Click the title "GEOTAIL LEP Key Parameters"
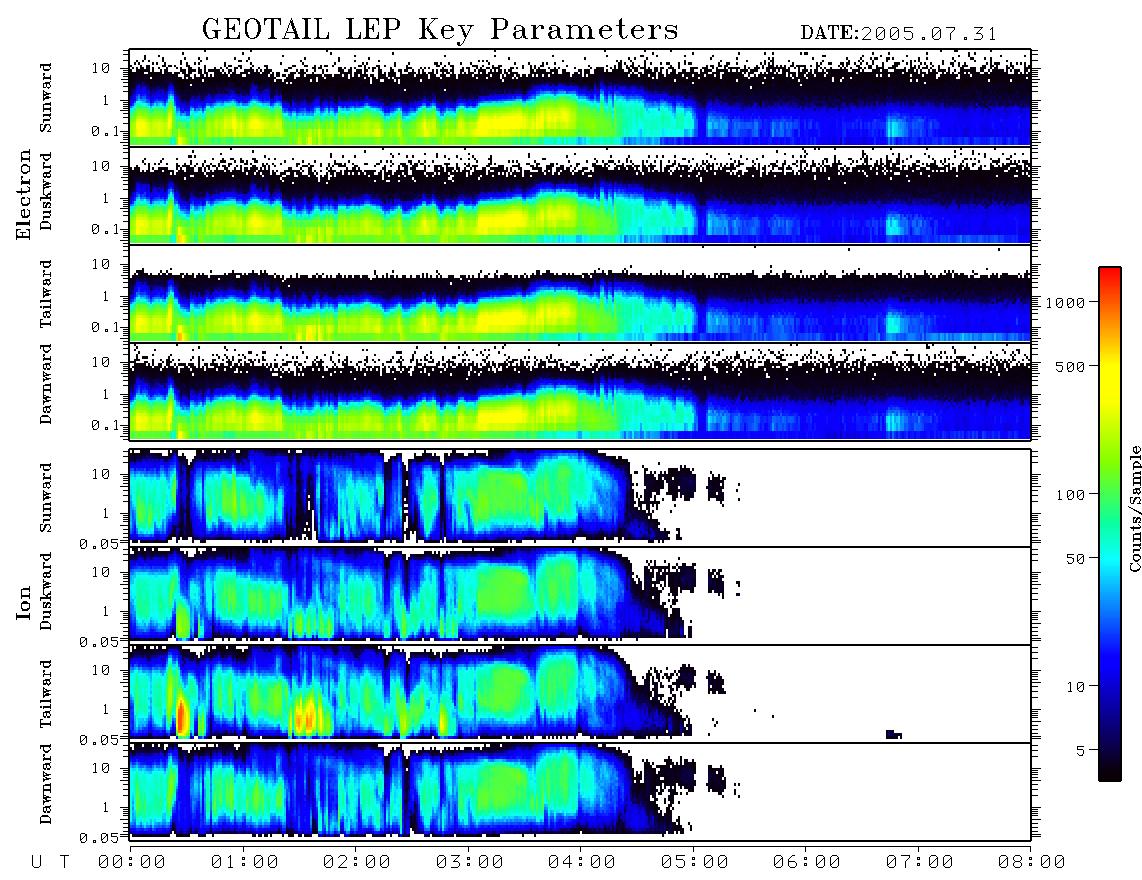Screen dimensions: 1142x880 click(440, 30)
